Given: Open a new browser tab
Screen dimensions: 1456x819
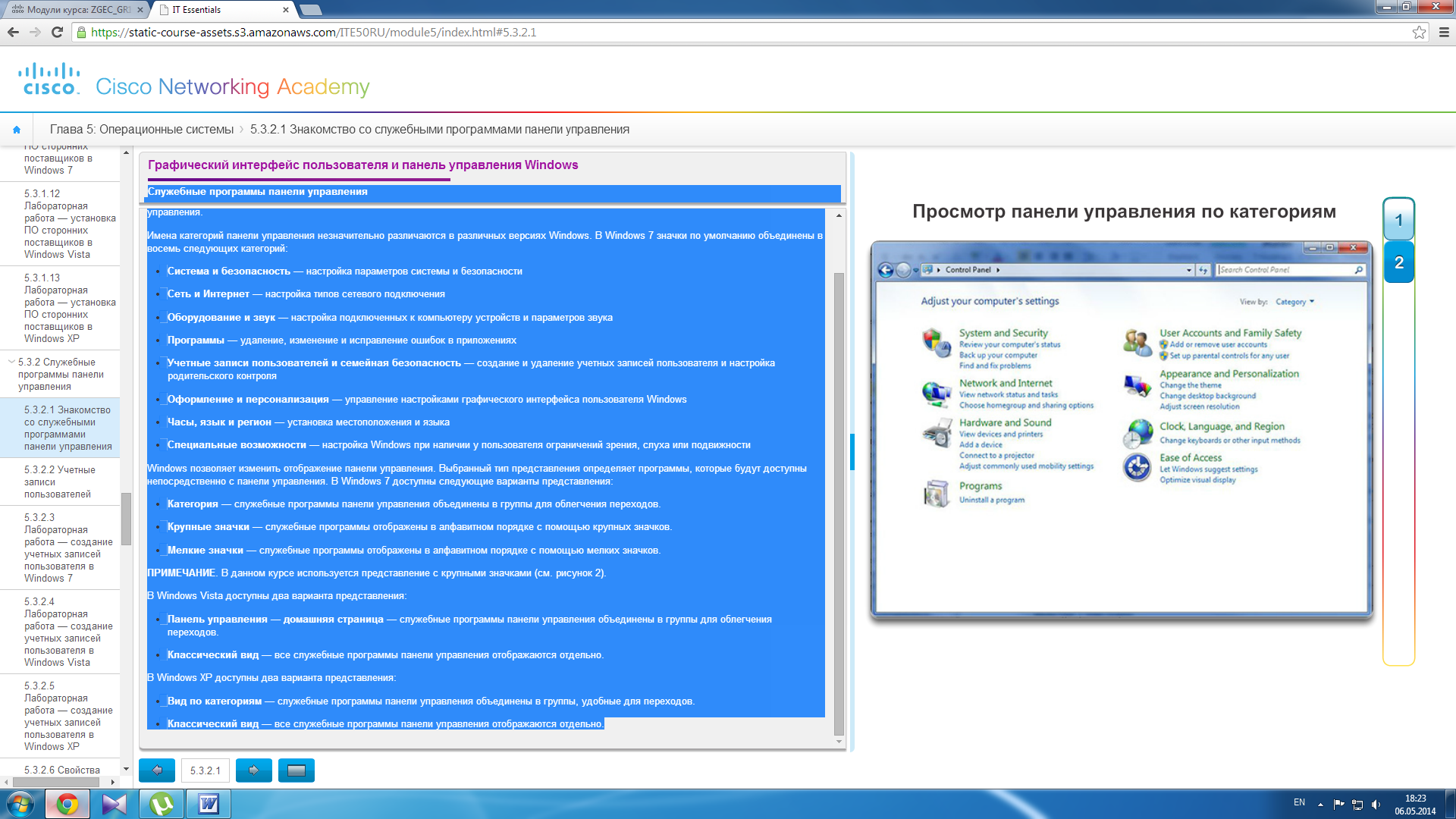Looking at the screenshot, I should point(311,10).
